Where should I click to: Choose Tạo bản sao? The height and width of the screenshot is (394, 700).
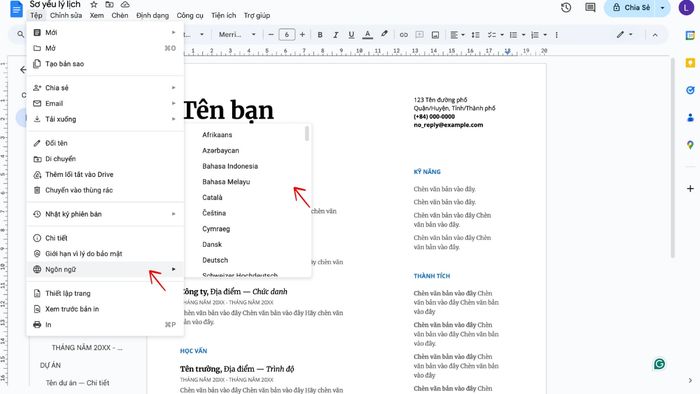[105, 63]
